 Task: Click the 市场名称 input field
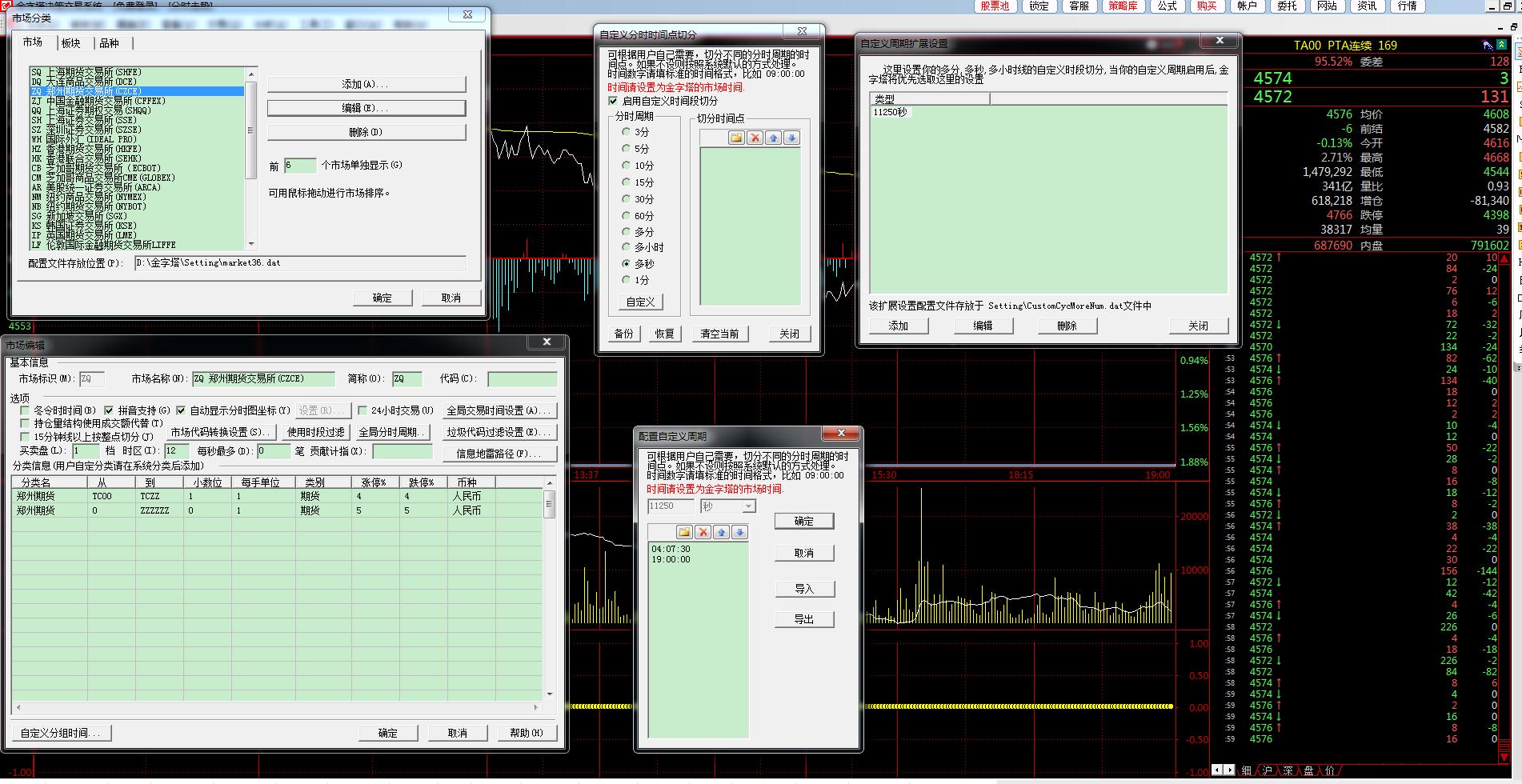262,379
